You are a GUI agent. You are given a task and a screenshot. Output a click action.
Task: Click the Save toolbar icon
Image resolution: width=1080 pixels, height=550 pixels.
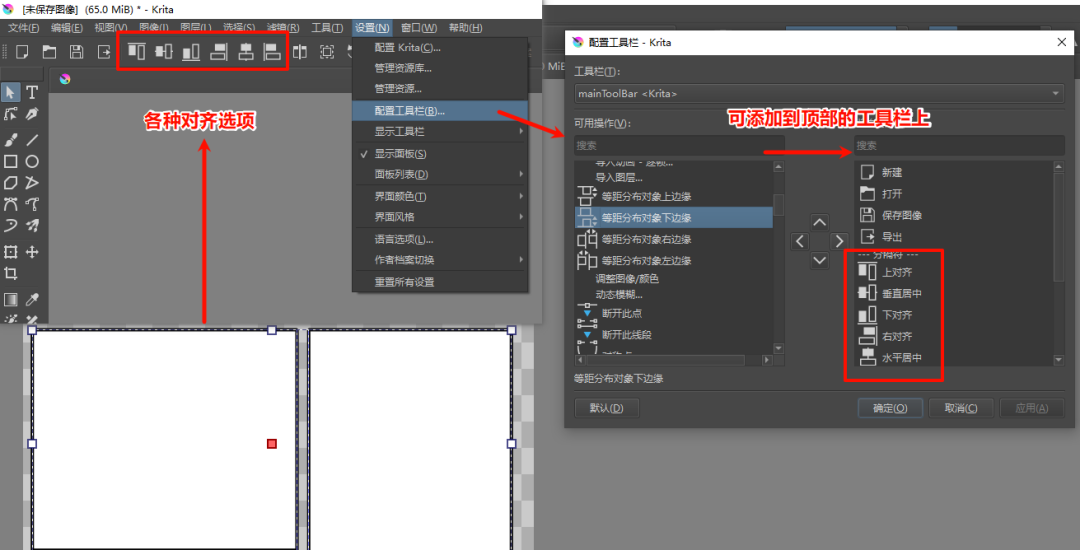click(76, 52)
